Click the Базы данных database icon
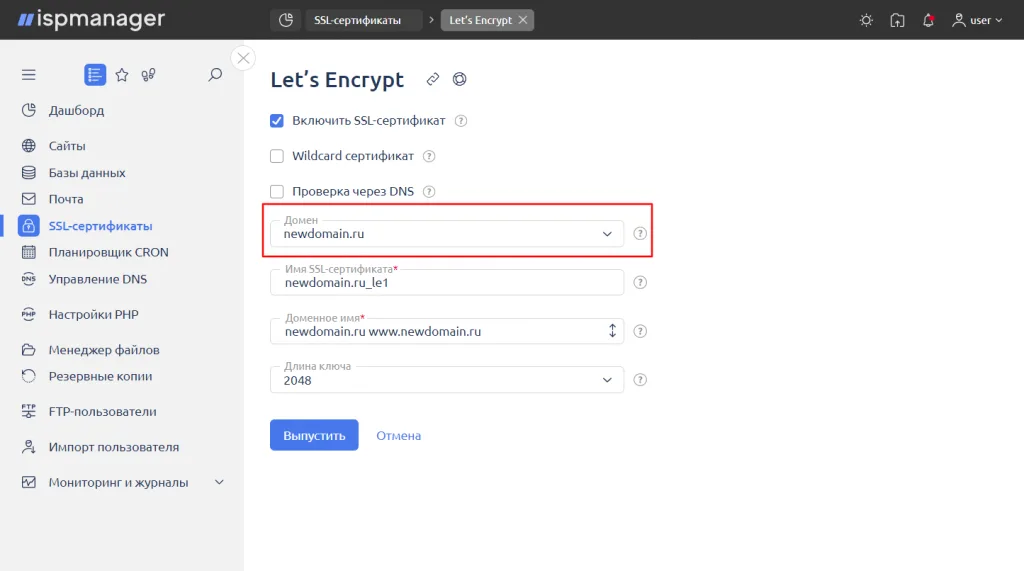This screenshot has width=1024, height=571. pyautogui.click(x=29, y=172)
